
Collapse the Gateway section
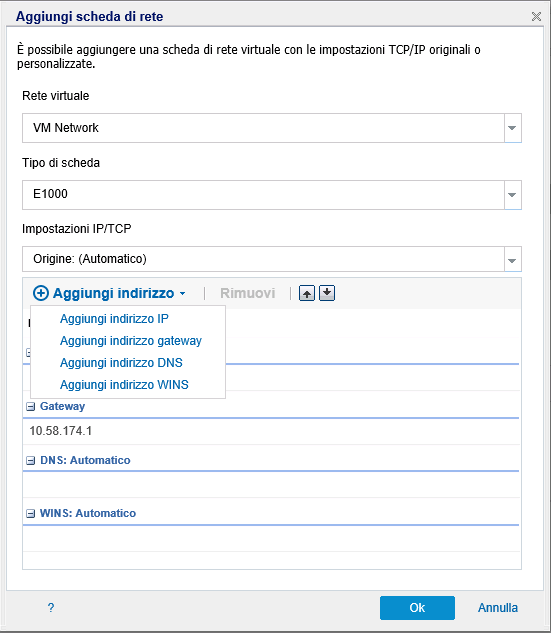(31, 407)
